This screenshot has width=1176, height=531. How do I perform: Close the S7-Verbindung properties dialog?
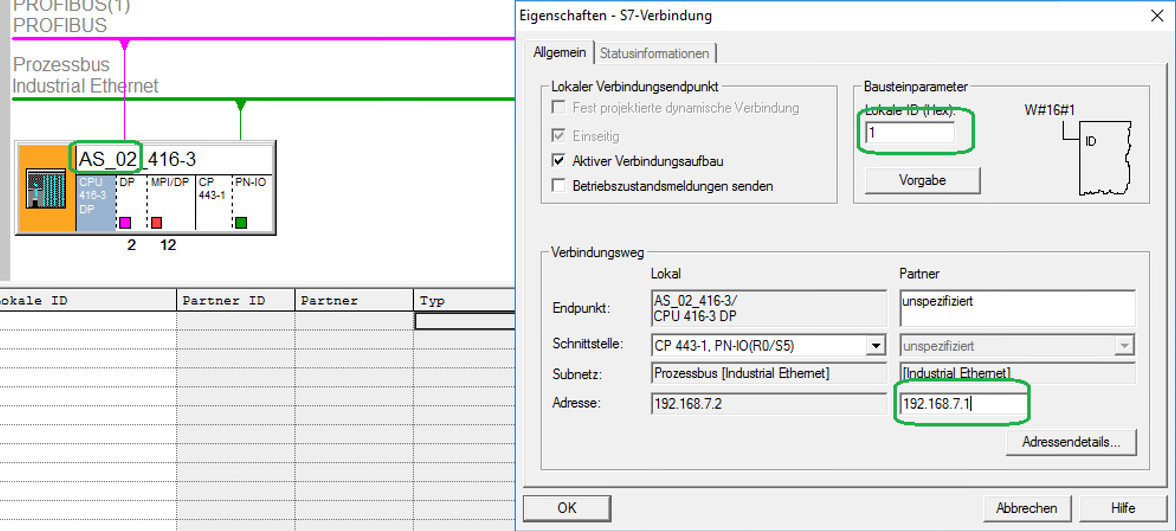(1158, 14)
